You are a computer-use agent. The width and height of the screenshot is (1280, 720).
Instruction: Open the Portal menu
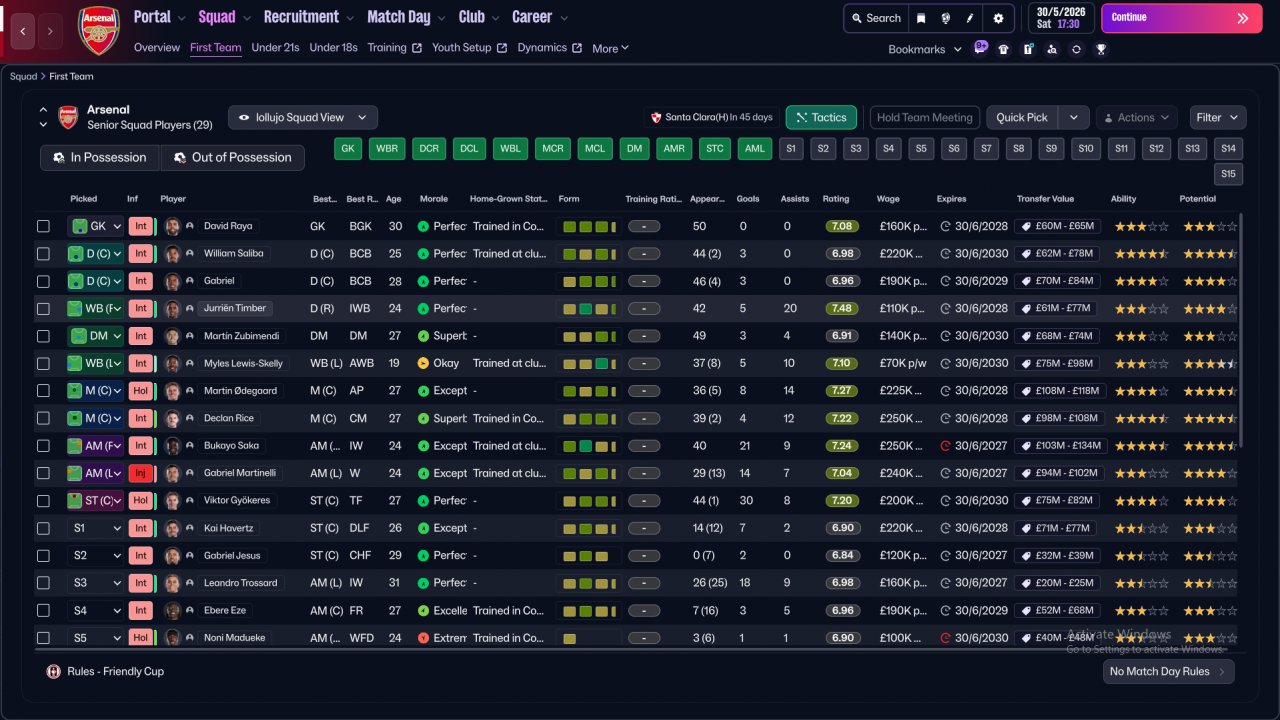(160, 17)
